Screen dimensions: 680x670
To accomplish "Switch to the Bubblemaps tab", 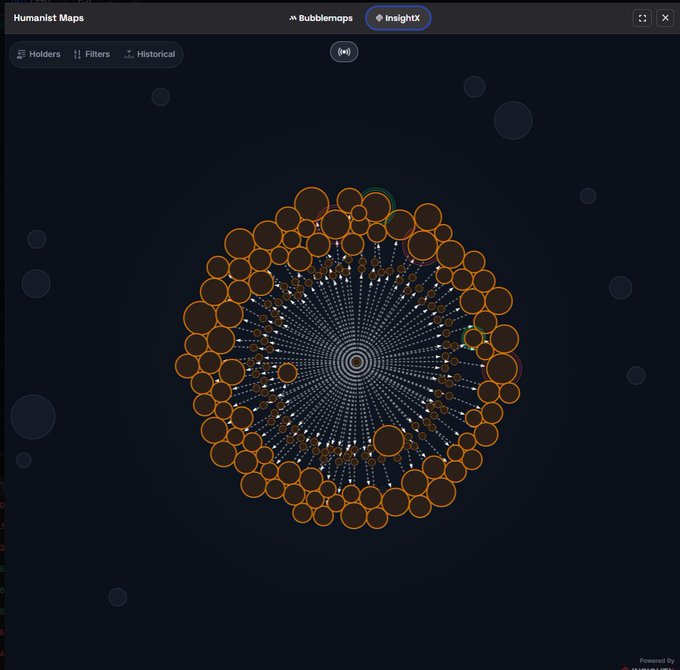I will (x=321, y=18).
